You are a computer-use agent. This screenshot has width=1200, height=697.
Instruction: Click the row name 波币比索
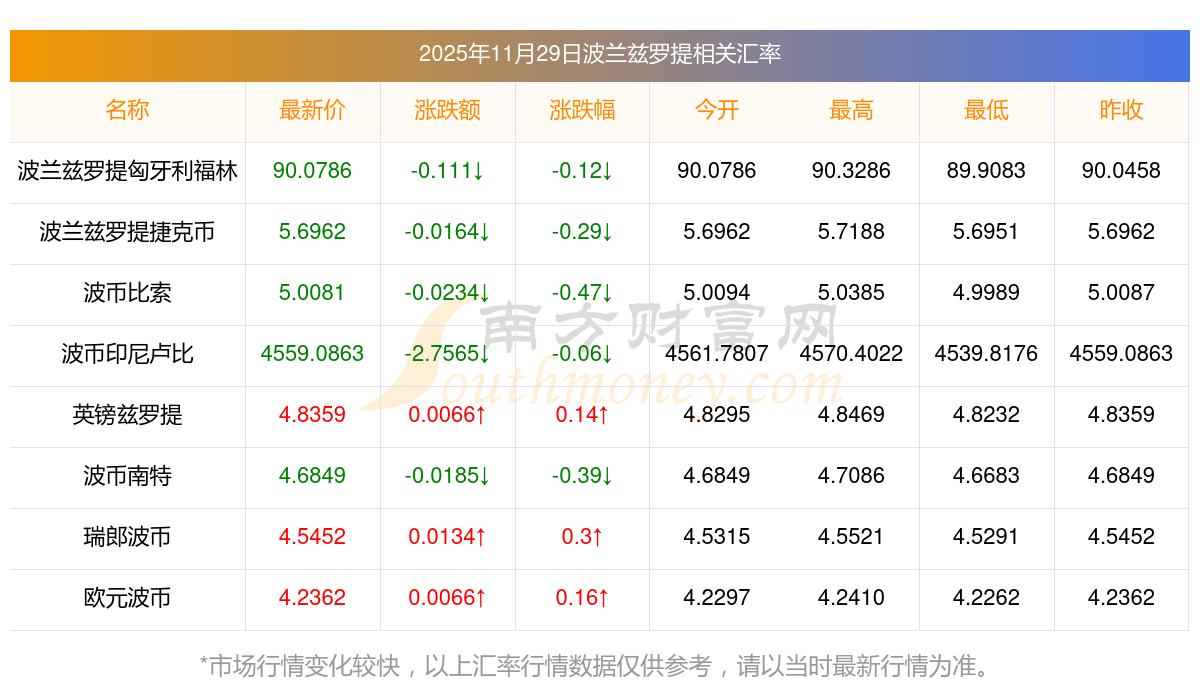[x=128, y=293]
